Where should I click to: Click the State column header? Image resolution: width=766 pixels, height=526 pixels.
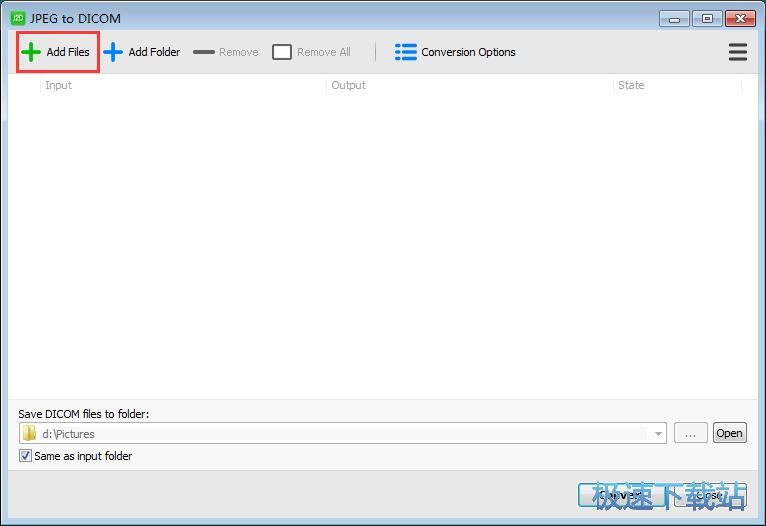pos(678,85)
